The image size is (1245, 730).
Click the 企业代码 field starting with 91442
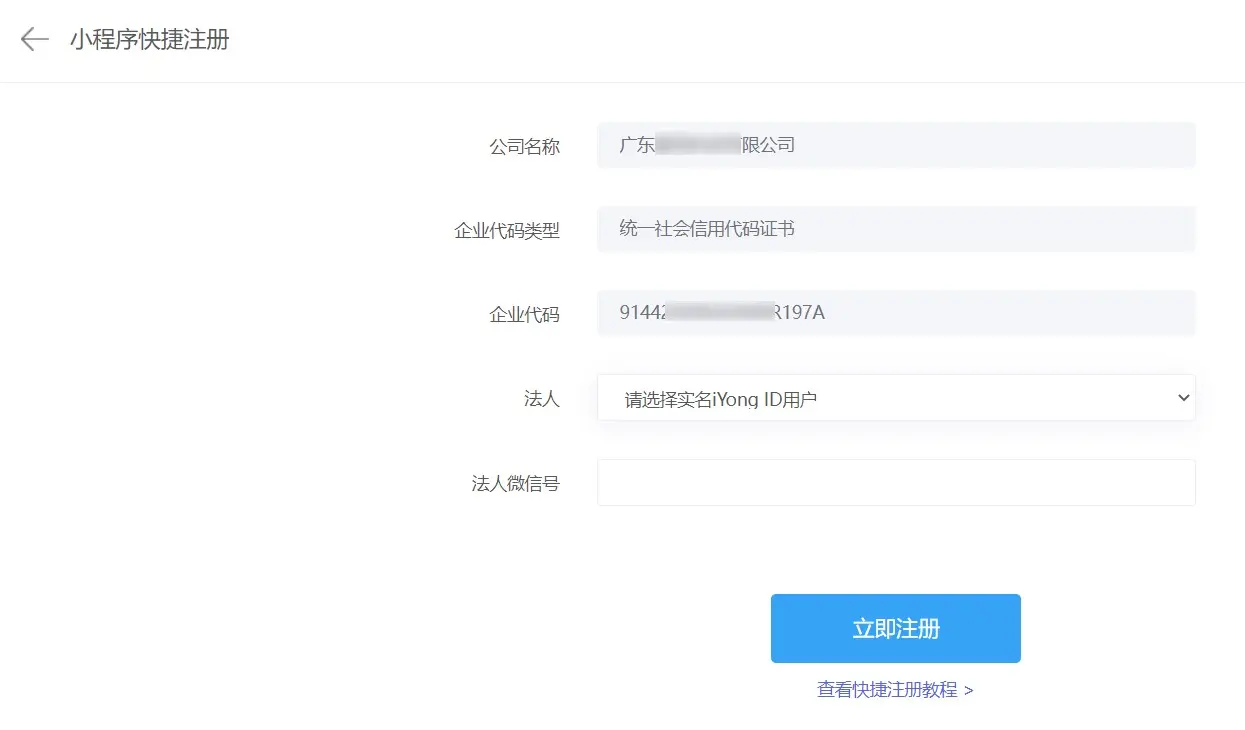point(895,312)
